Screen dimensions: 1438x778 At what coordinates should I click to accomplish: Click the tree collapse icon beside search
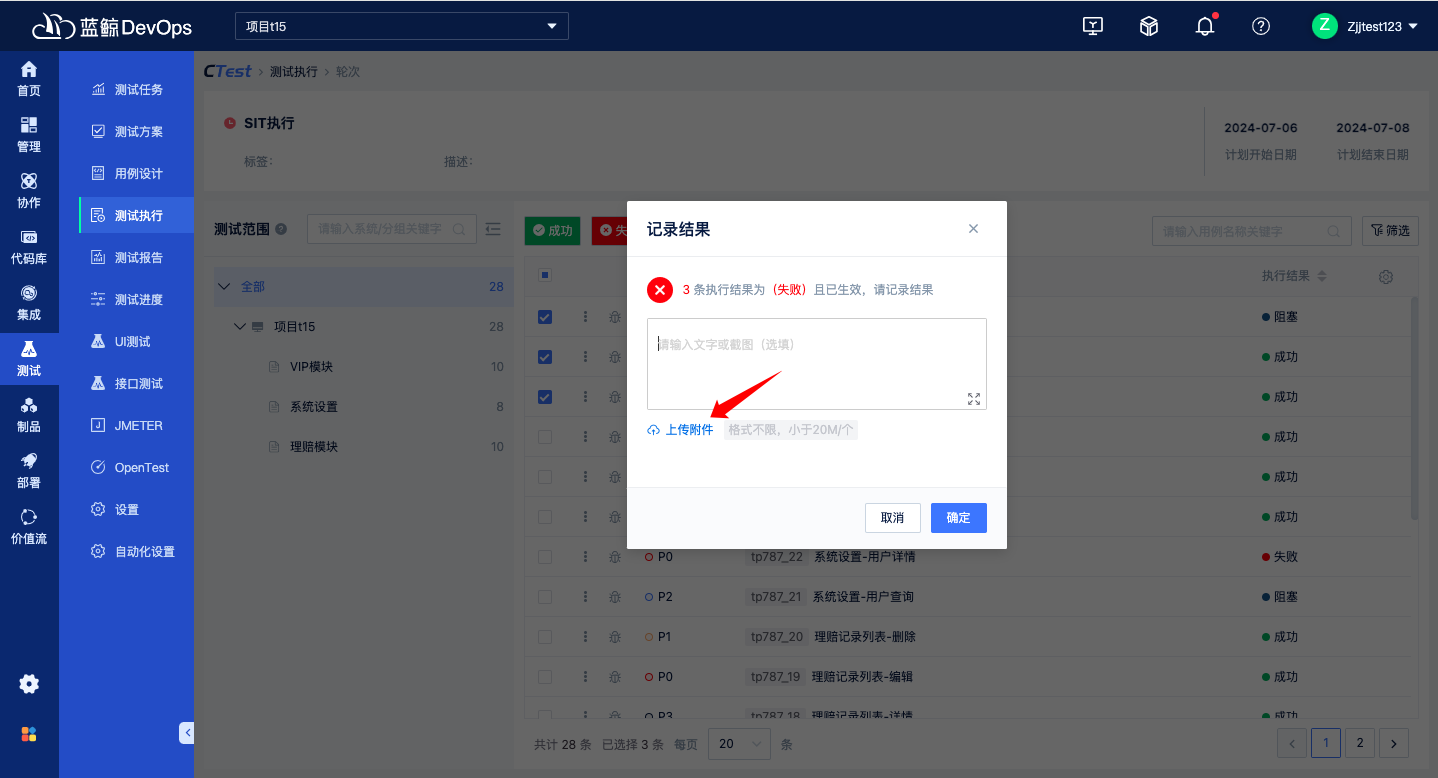pyautogui.click(x=493, y=229)
